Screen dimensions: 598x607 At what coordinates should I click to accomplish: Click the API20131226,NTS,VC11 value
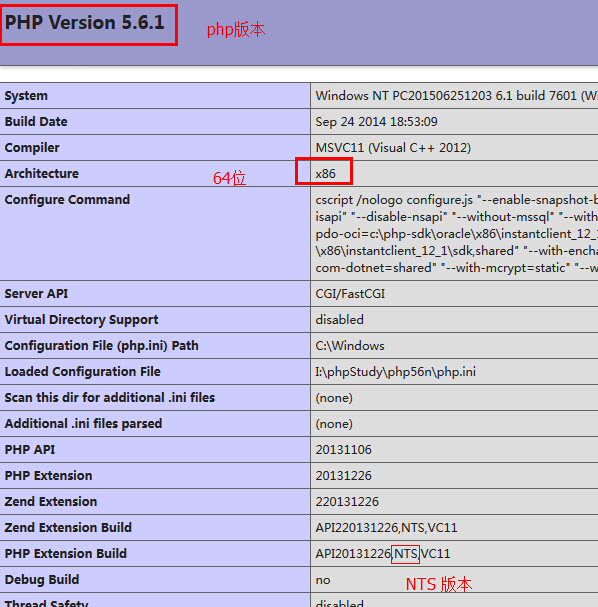tap(383, 554)
